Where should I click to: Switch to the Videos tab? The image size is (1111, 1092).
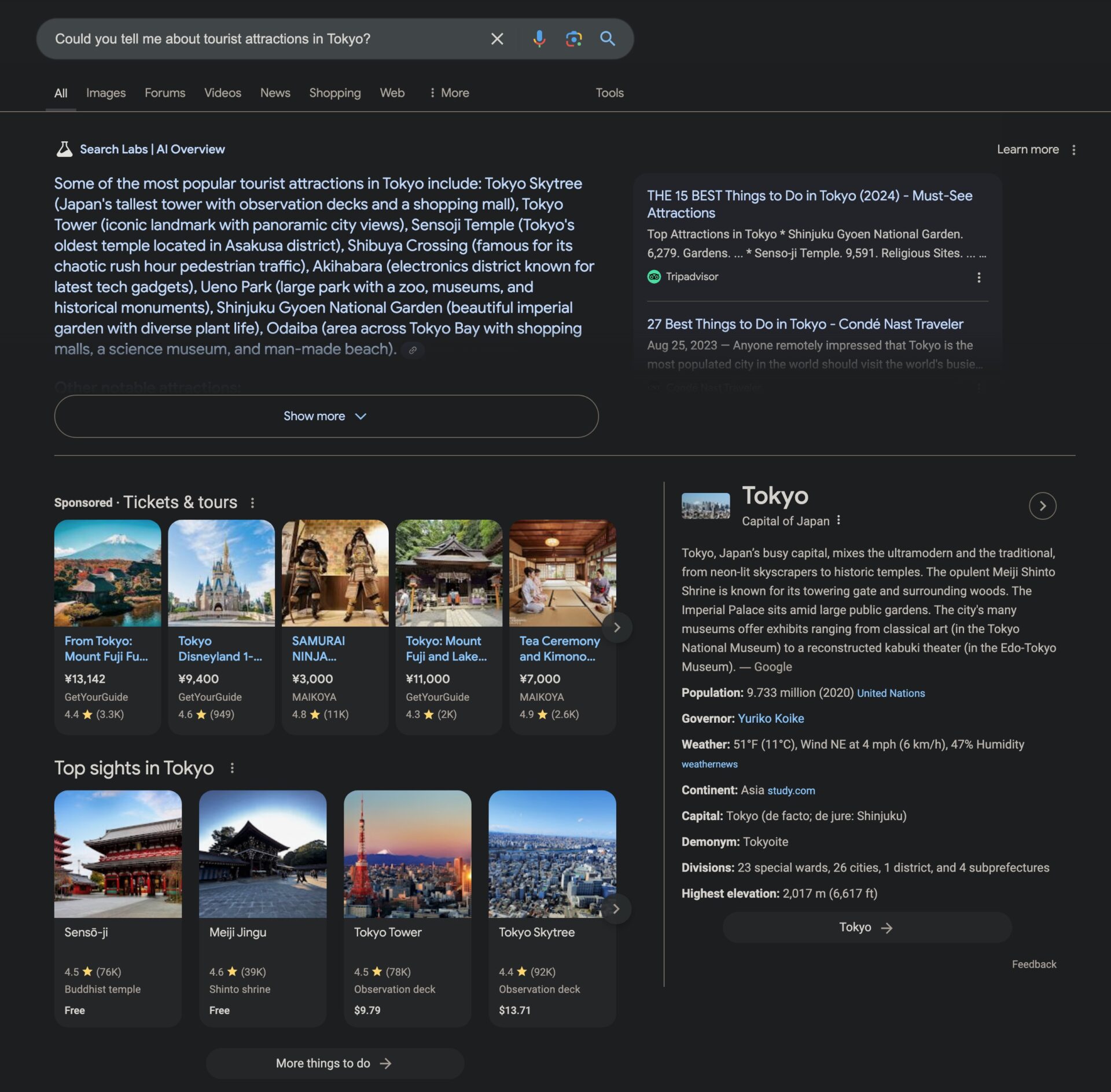coord(223,93)
